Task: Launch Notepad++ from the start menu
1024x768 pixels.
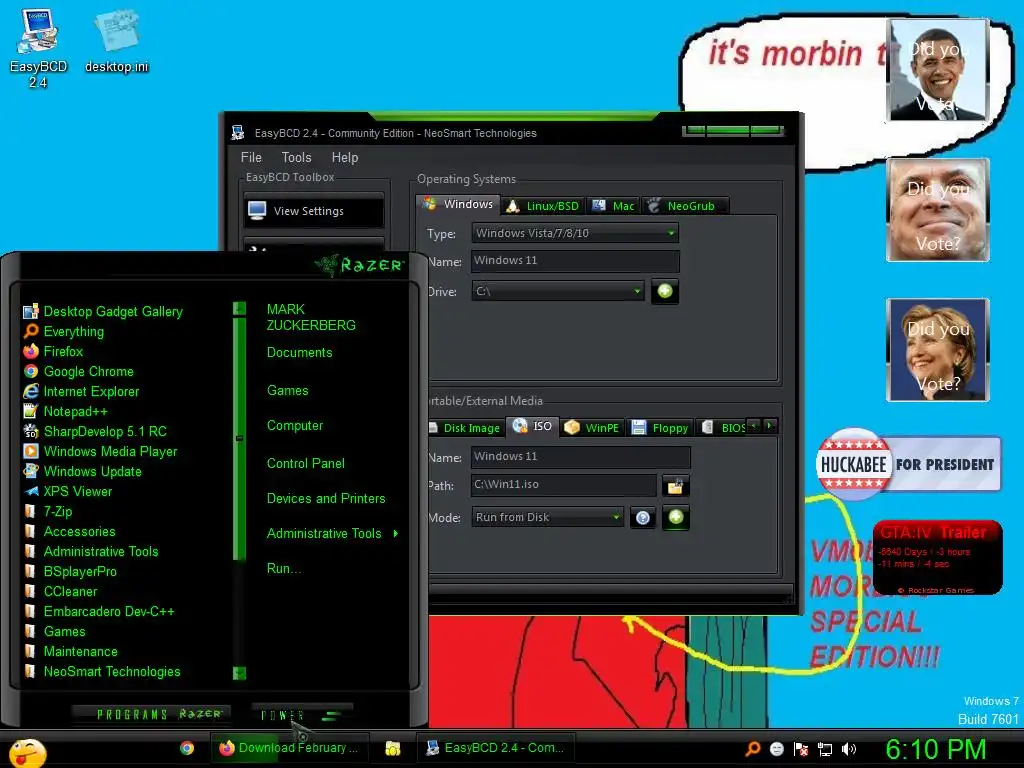Action: coord(65,411)
